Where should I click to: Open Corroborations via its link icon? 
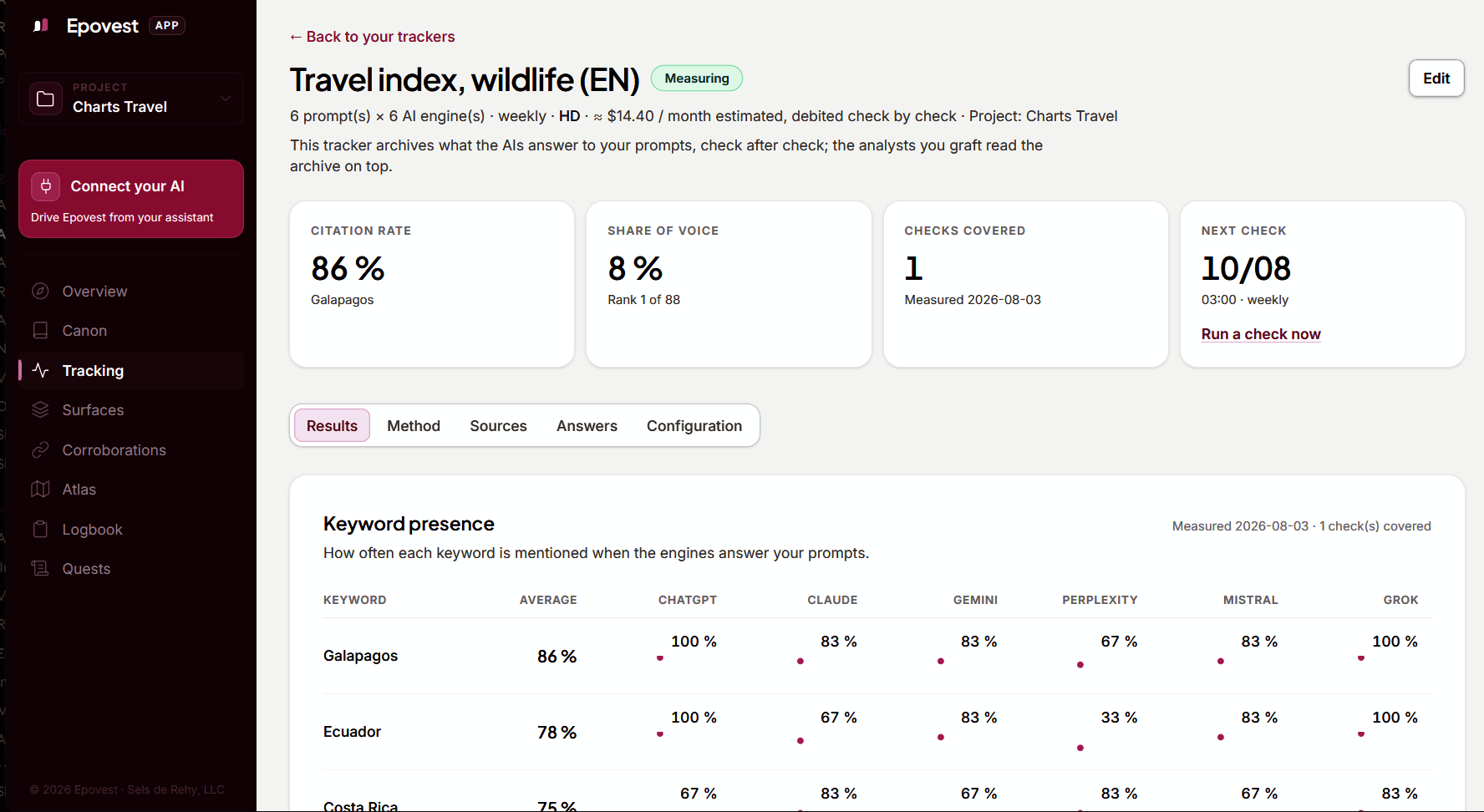coord(40,449)
